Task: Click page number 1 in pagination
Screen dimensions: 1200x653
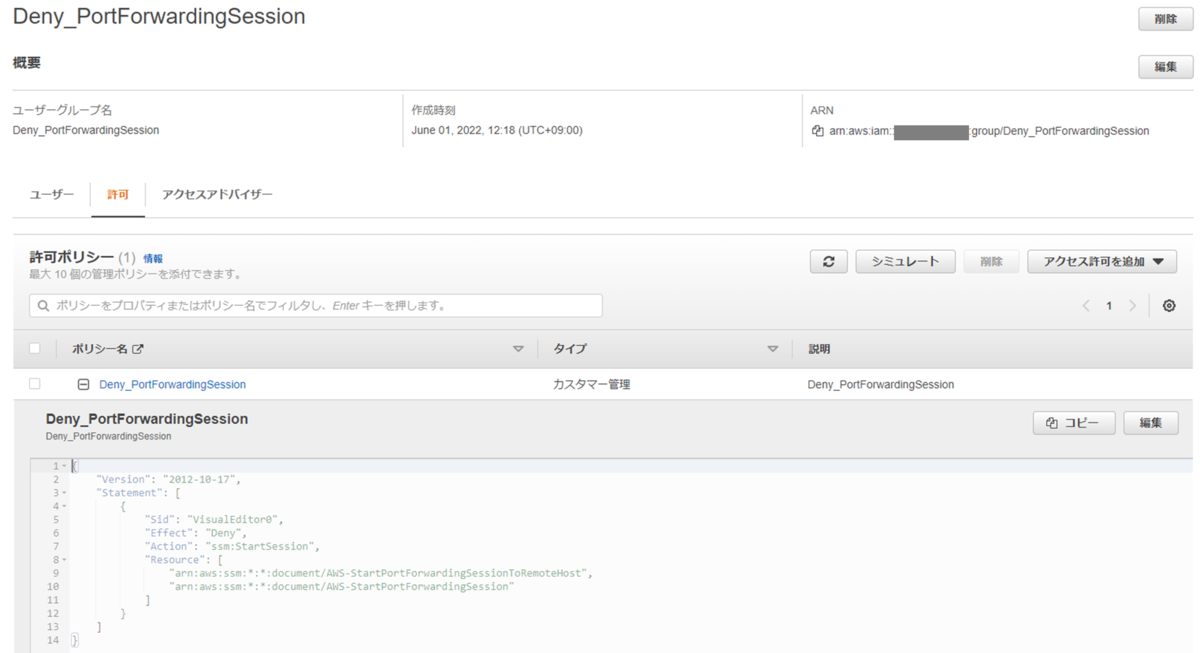Action: coord(1109,306)
